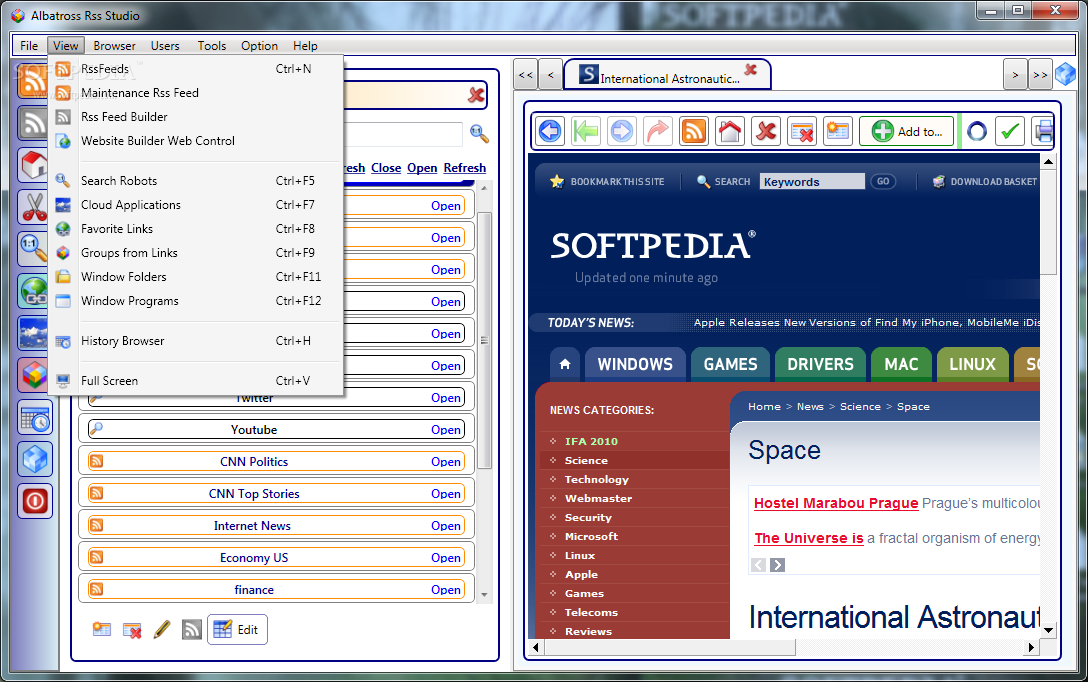Click the Refresh link in feeds panel
Image resolution: width=1088 pixels, height=682 pixels.
[x=465, y=168]
